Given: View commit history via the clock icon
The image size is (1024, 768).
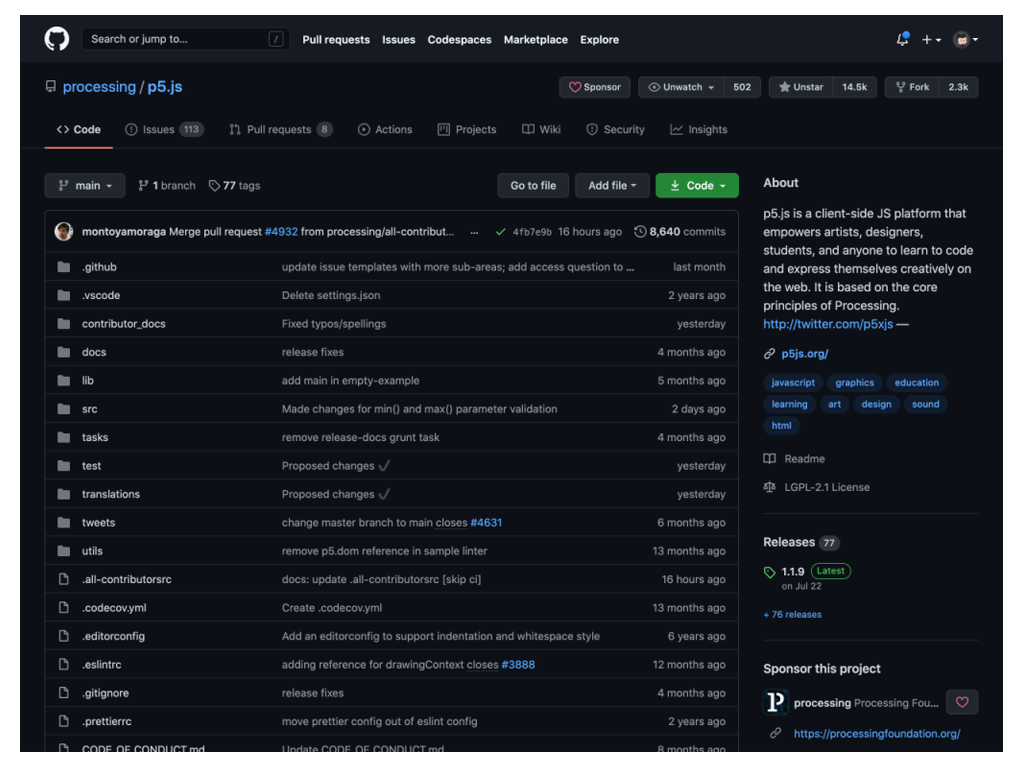Looking at the screenshot, I should (641, 231).
